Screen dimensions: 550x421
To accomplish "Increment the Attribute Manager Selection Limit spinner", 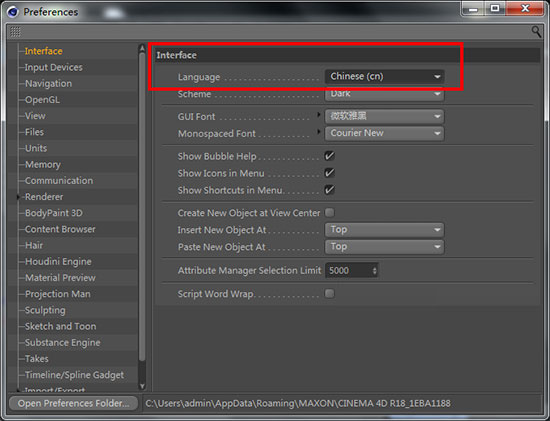I will tap(375, 268).
